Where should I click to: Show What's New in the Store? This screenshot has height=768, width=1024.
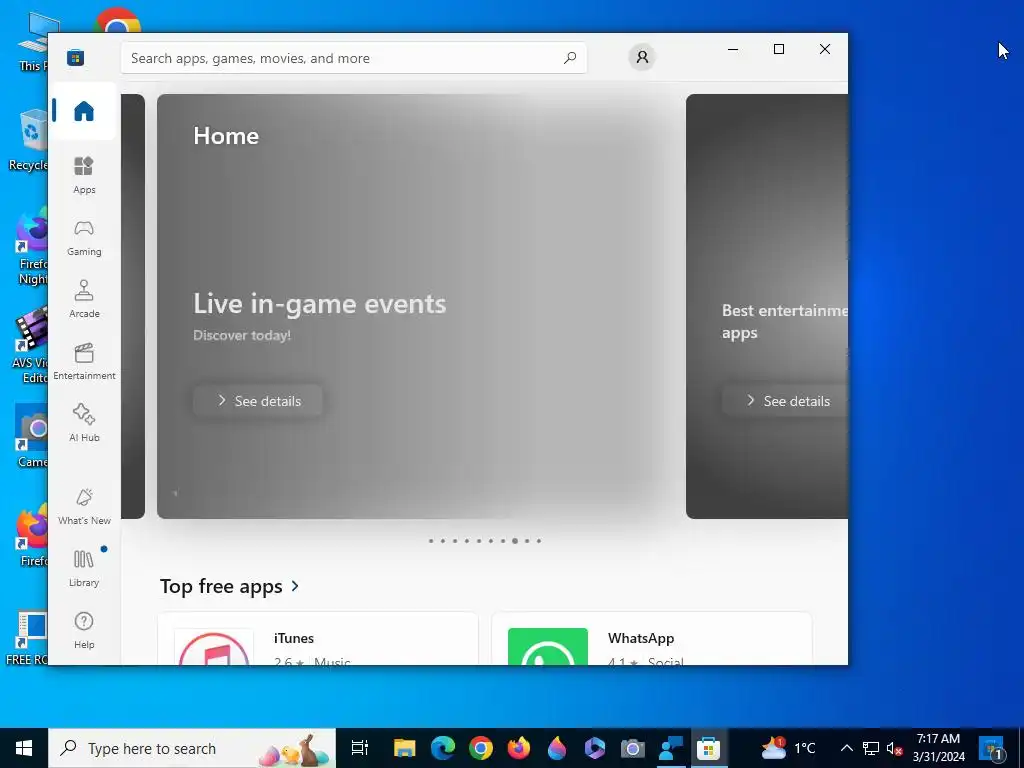(x=84, y=506)
